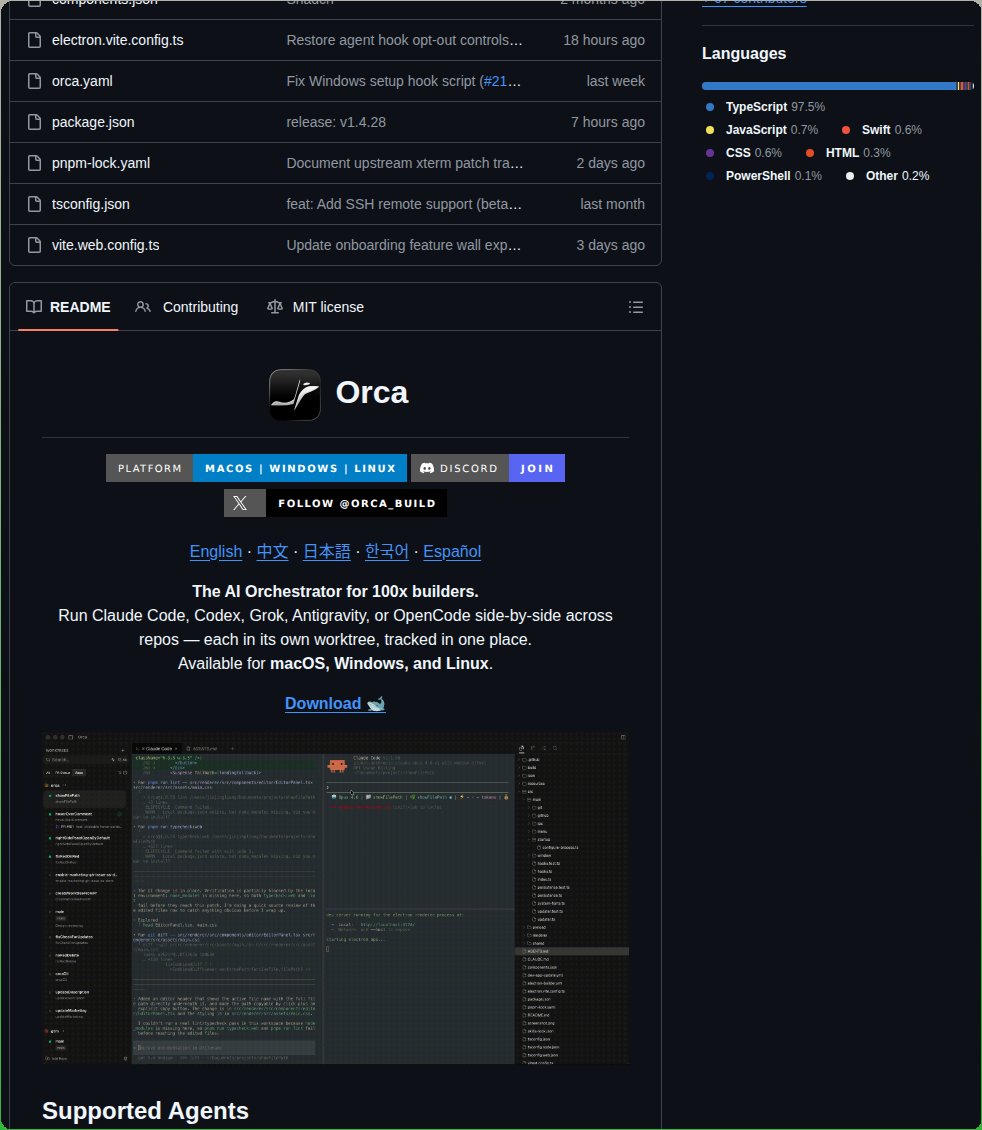Open the tsconfig.json file
This screenshot has height=1130, width=982.
click(91, 205)
